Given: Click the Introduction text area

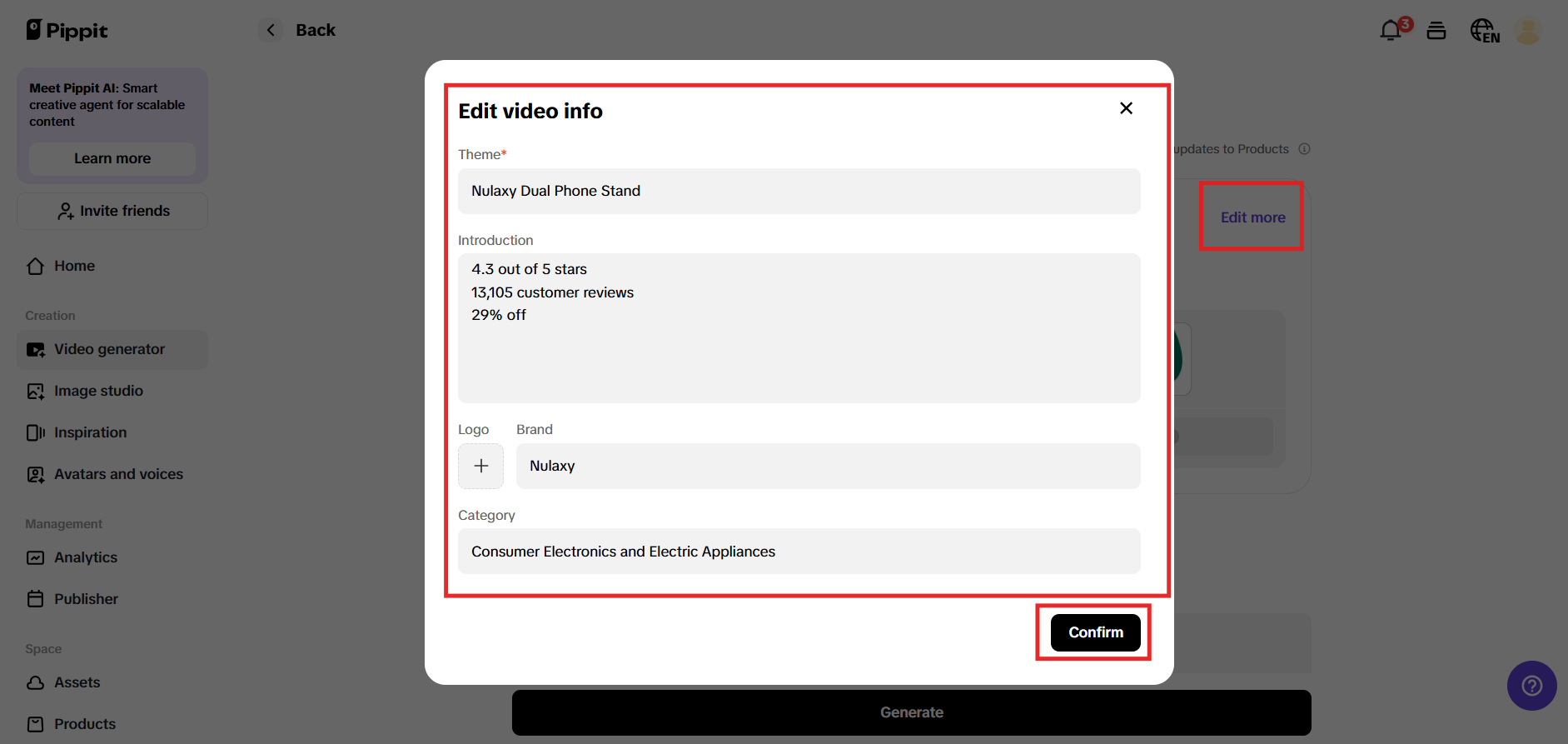Looking at the screenshot, I should [799, 328].
